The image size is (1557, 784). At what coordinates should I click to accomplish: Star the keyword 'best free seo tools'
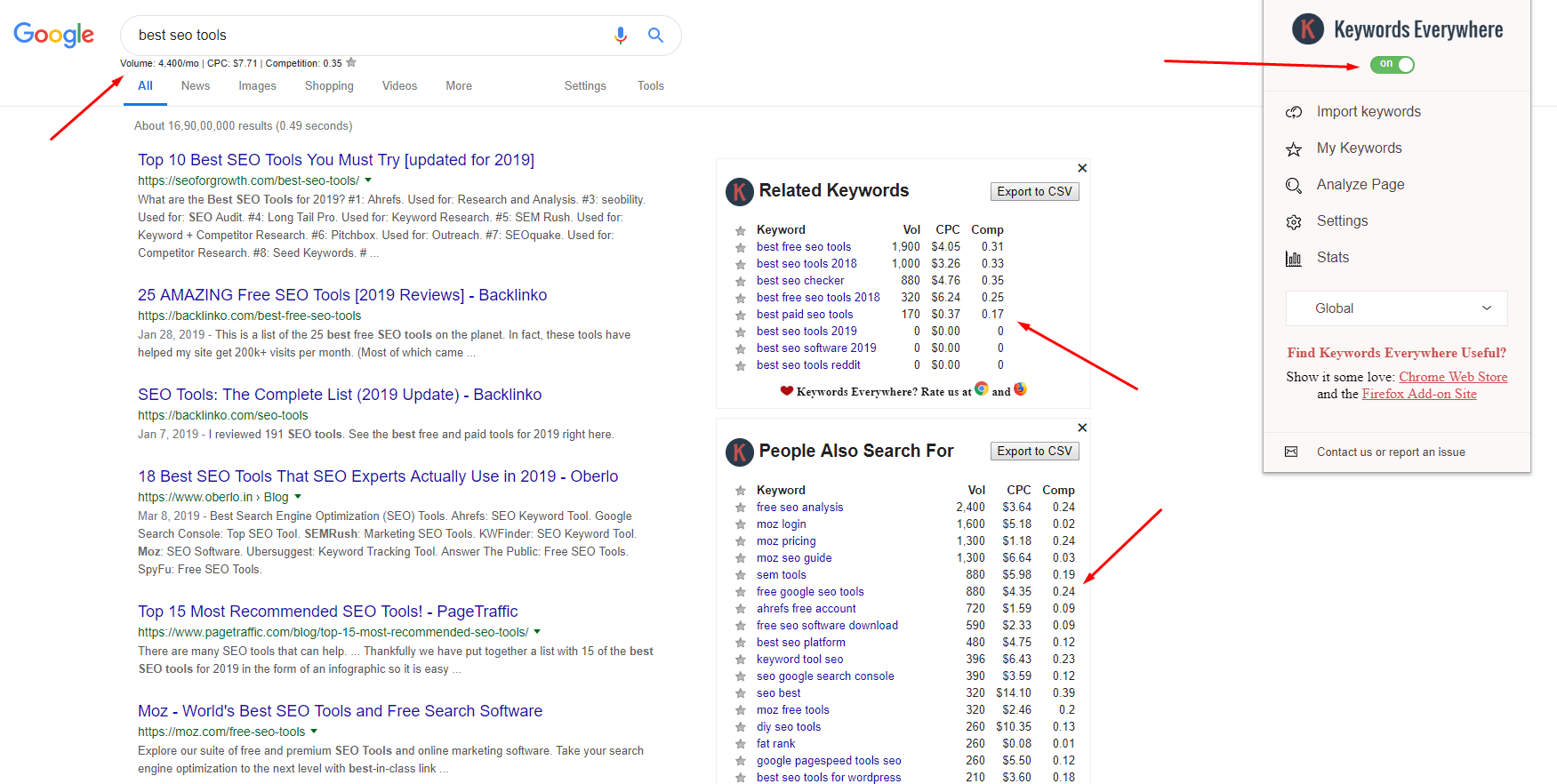(x=740, y=248)
